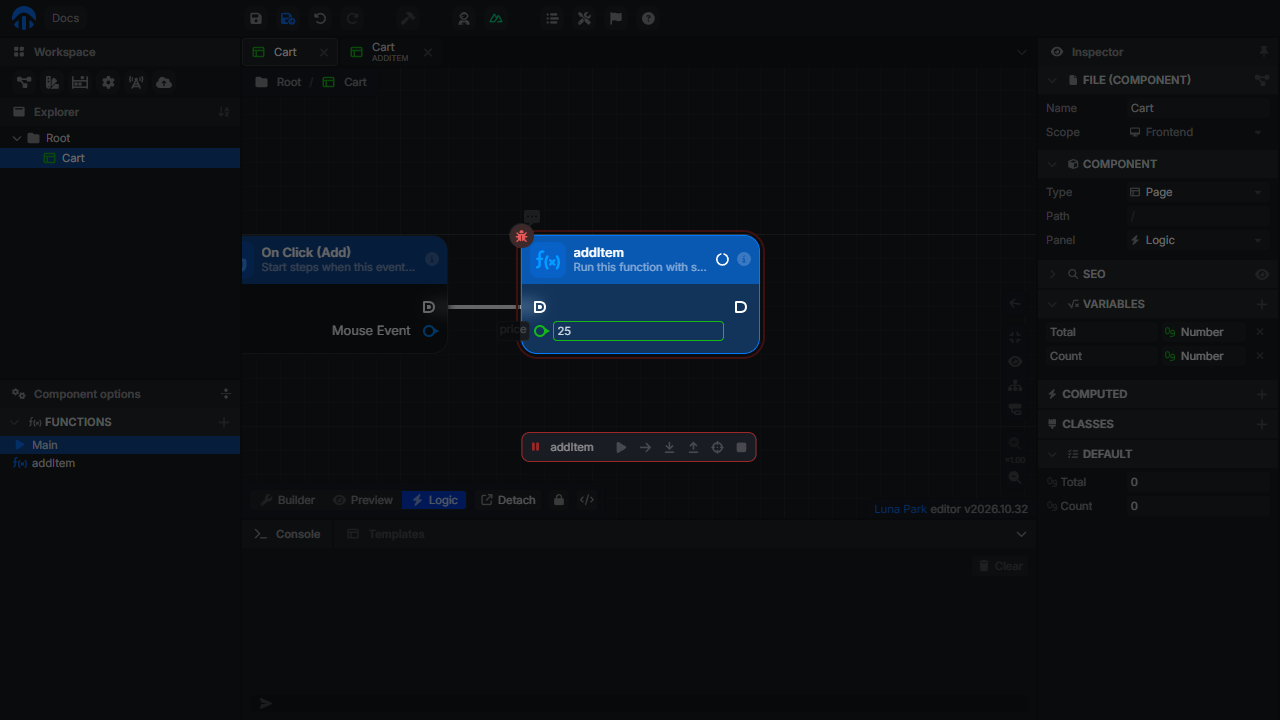The width and height of the screenshot is (1280, 720).
Task: Open the Templates tab
Action: click(x=386, y=534)
